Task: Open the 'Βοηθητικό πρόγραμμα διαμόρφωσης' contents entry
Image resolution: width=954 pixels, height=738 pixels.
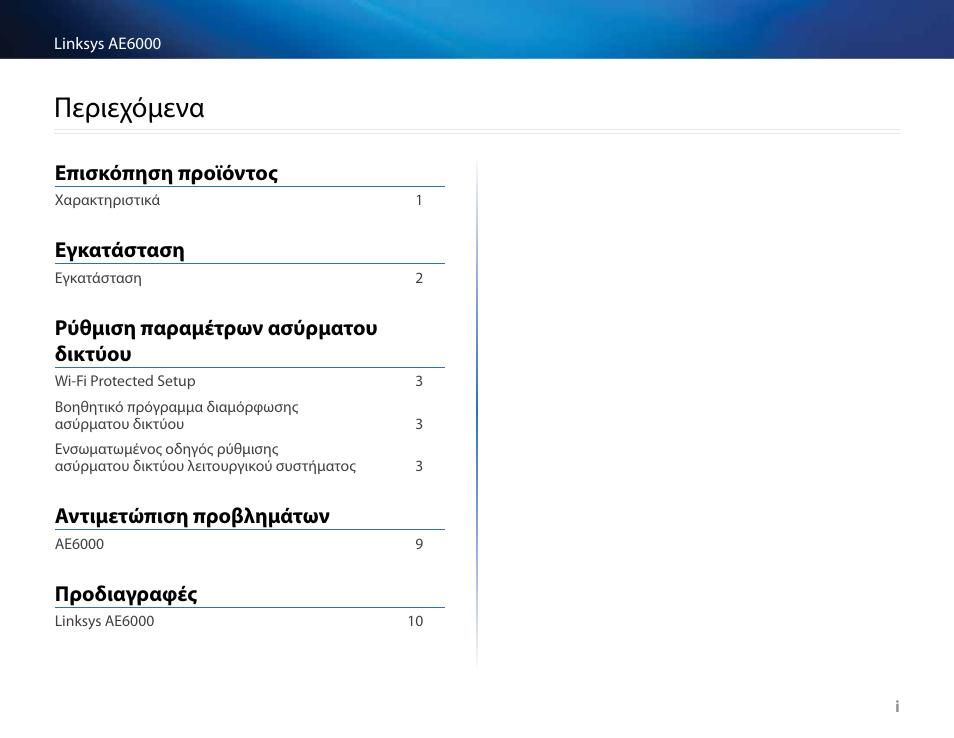Action: point(176,415)
